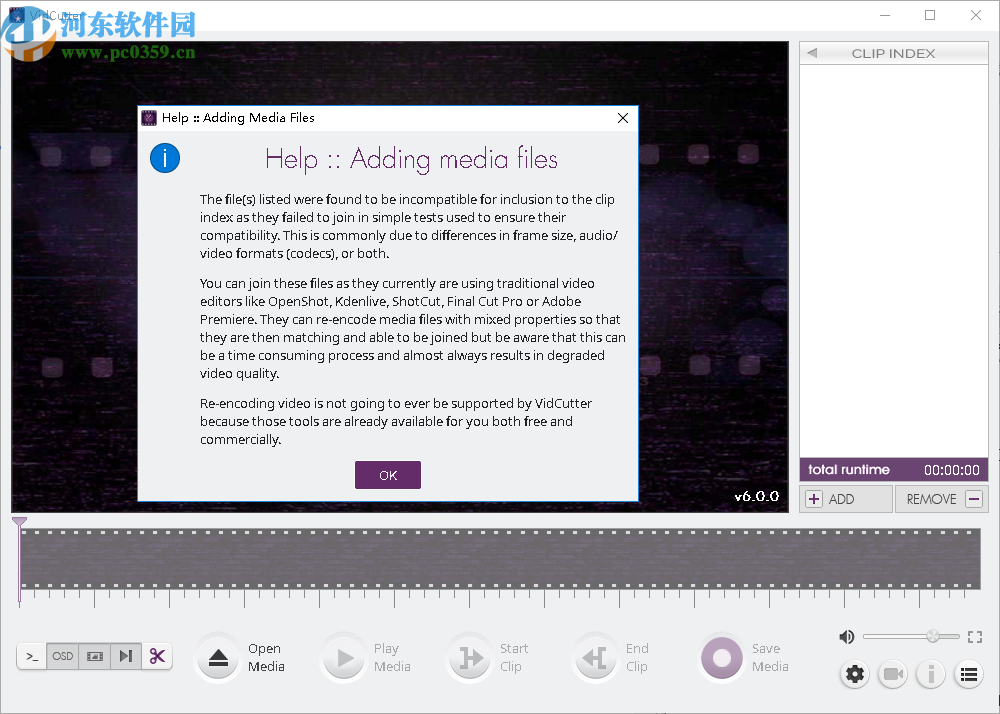The image size is (1000, 714).
Task: Open settings with the gear icon
Action: click(x=855, y=674)
